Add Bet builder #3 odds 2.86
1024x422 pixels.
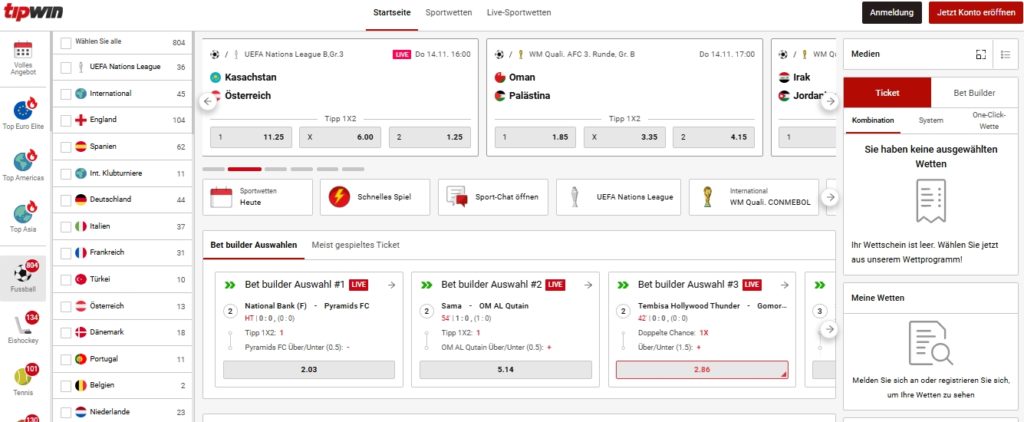coord(702,370)
